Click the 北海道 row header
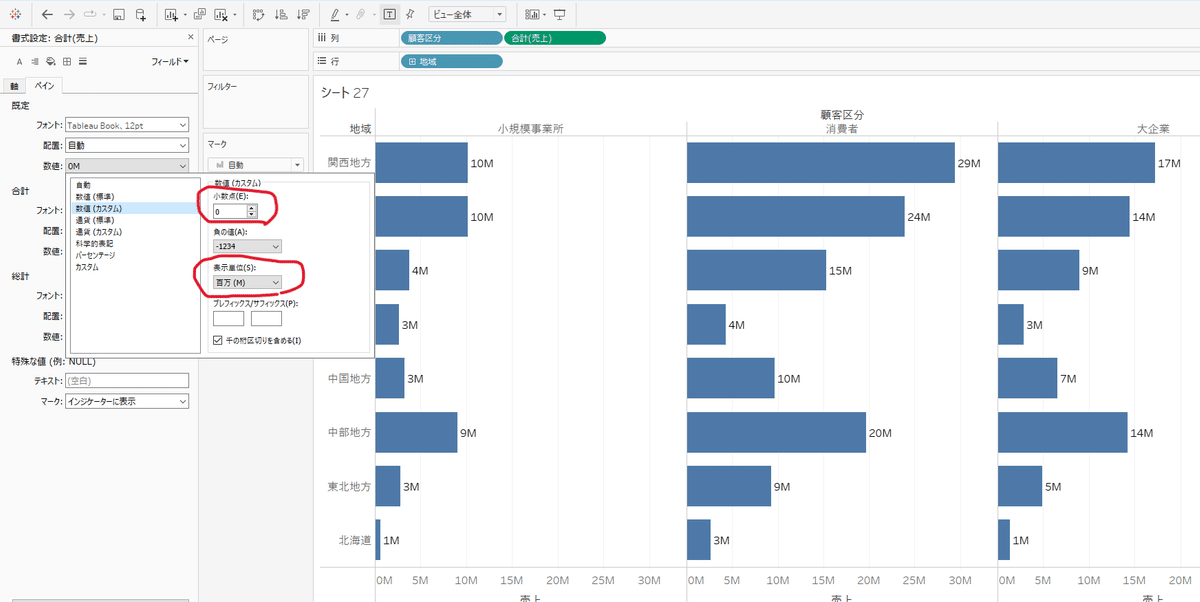 click(355, 540)
